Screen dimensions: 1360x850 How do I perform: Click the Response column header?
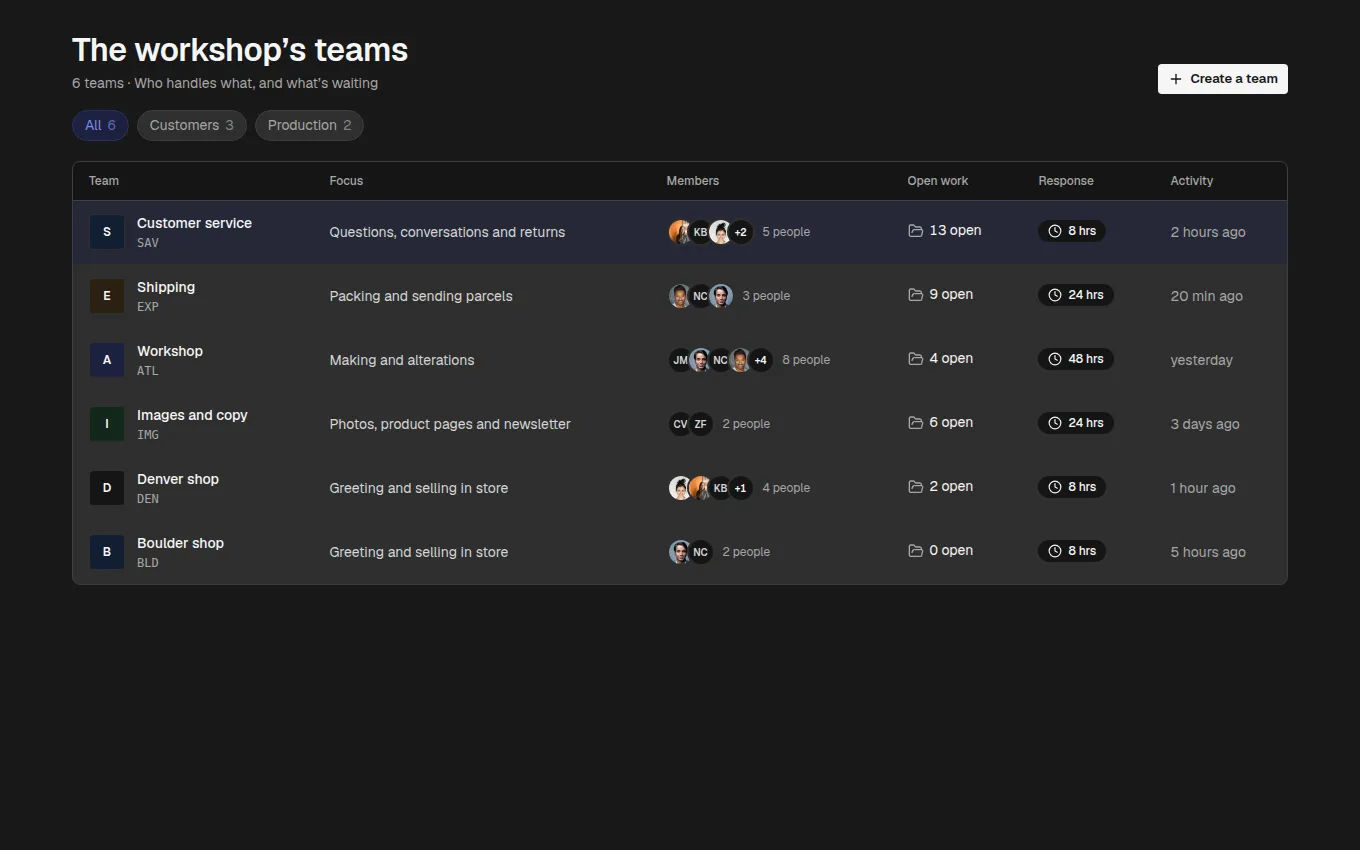point(1066,181)
